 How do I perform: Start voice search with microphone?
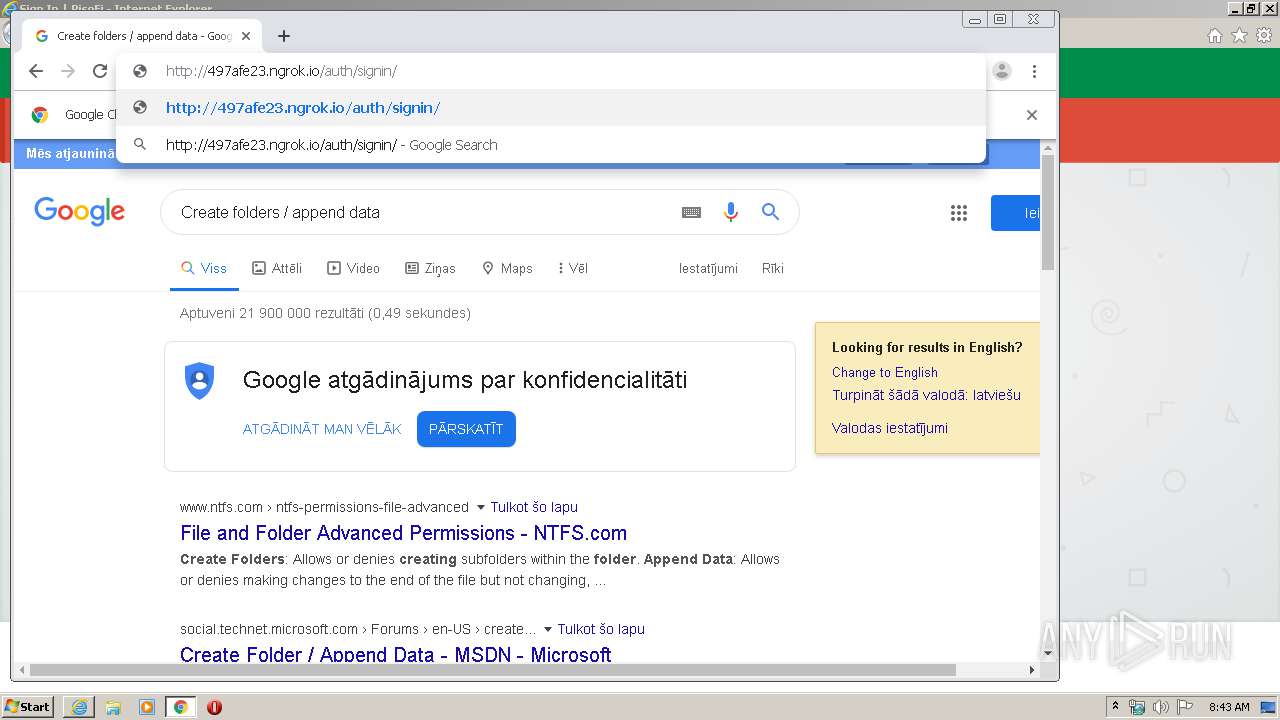(731, 212)
